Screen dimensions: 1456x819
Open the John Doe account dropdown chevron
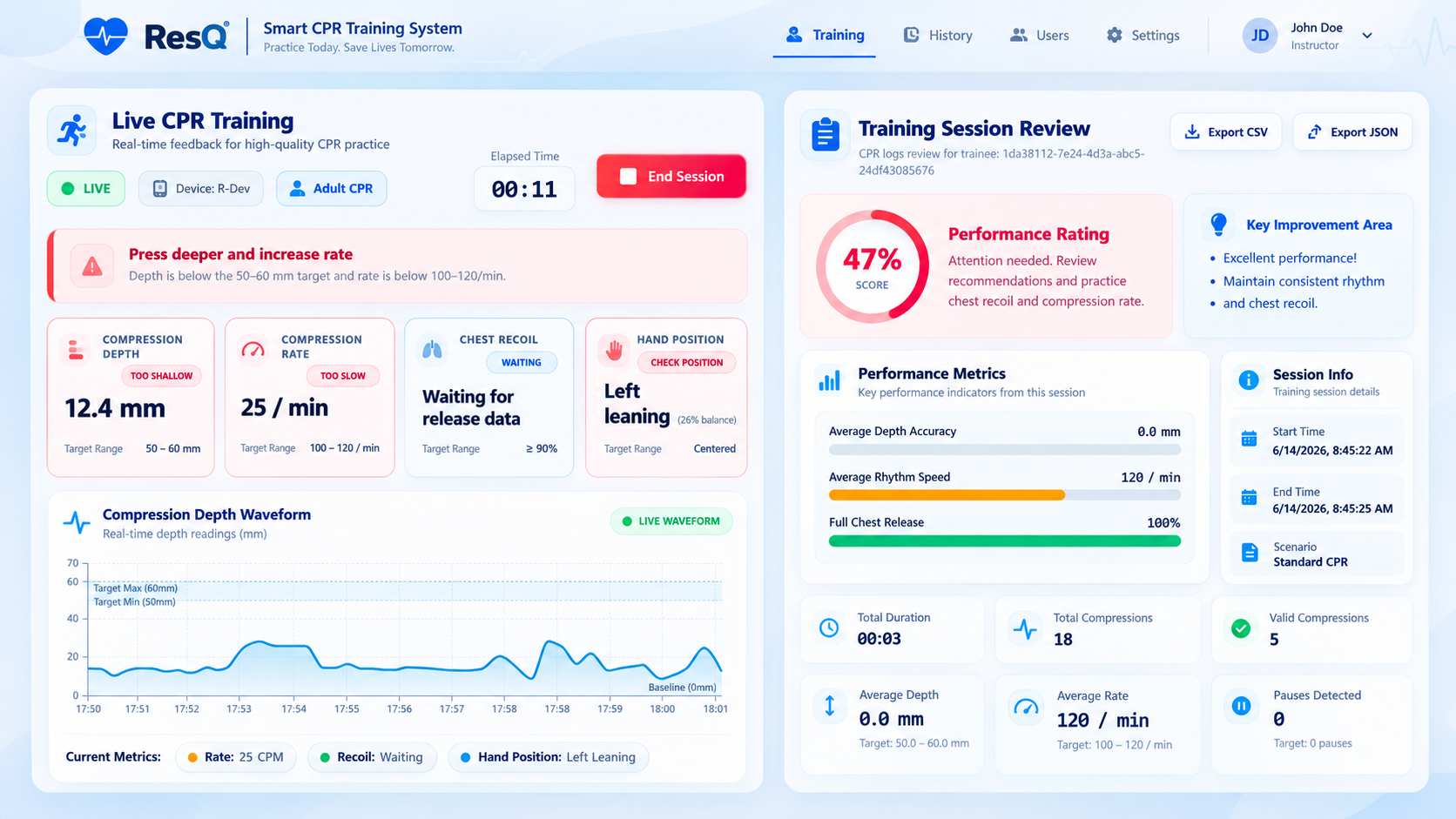(x=1367, y=36)
